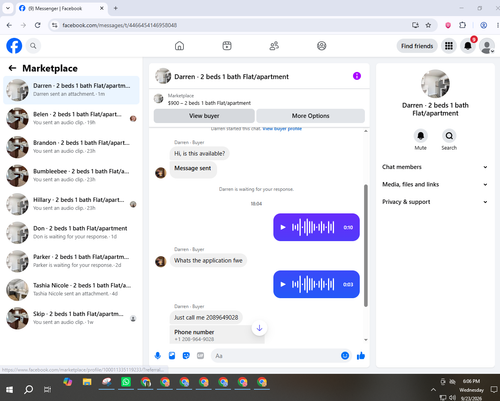
Task: Open the browser extensions puzzle icon
Action: (x=462, y=25)
